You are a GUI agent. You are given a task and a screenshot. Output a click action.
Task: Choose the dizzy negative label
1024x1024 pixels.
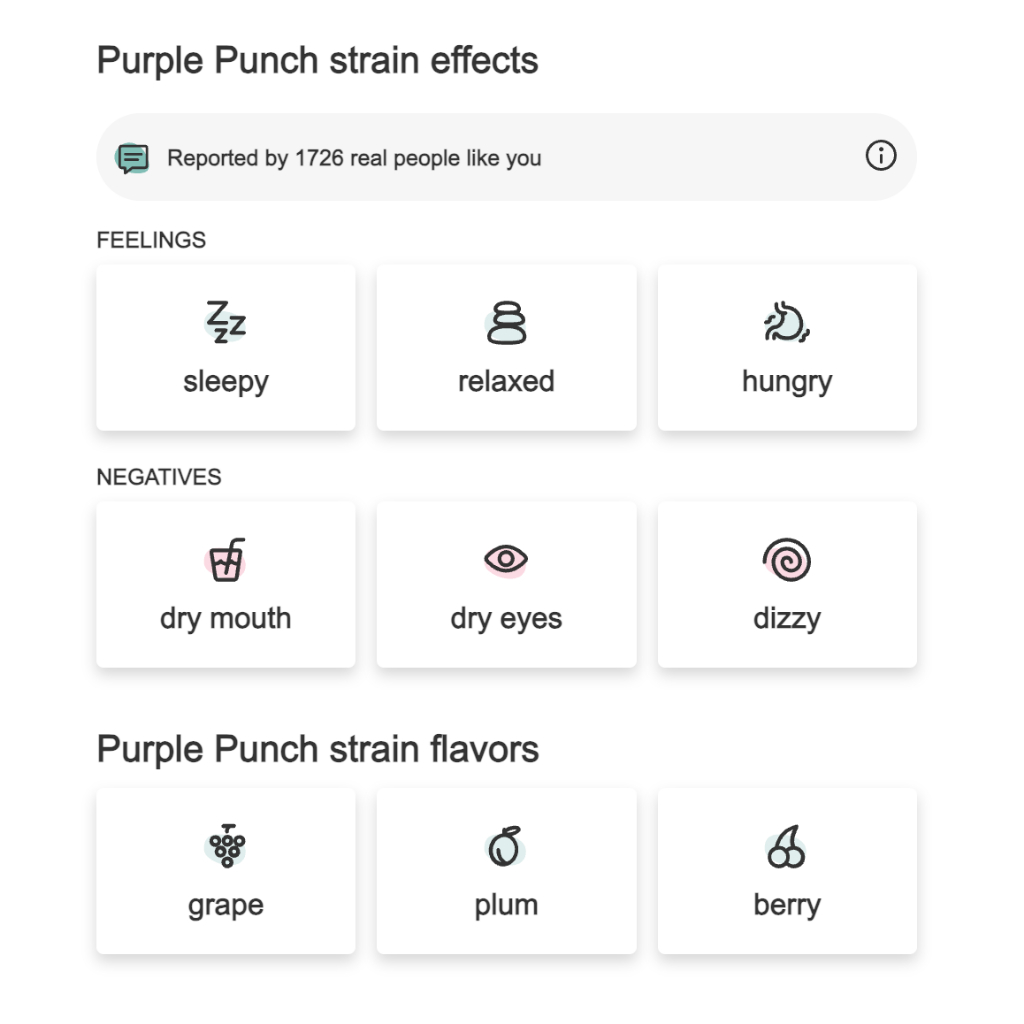(787, 618)
